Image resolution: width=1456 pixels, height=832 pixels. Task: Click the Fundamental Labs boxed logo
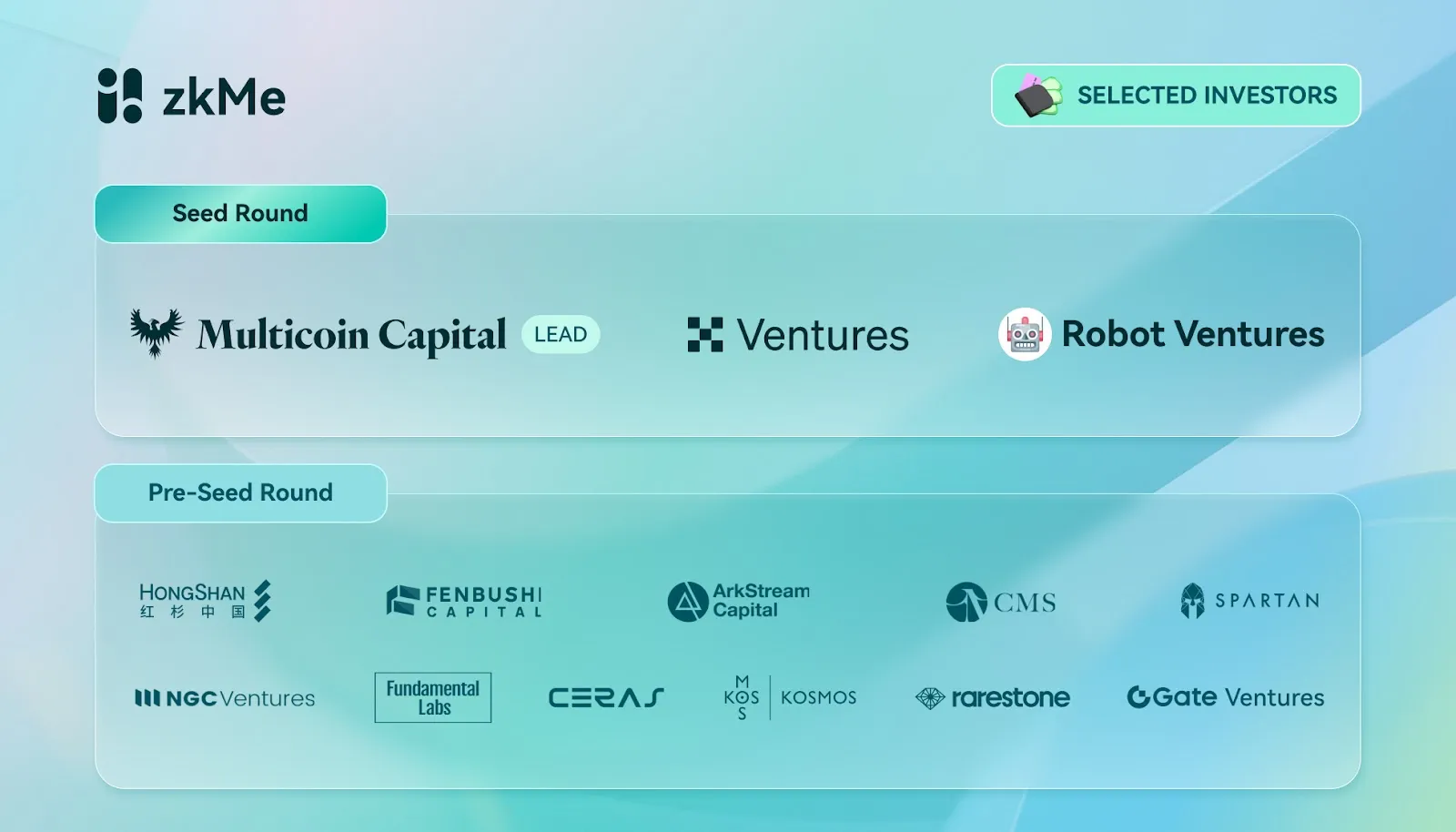tap(433, 697)
